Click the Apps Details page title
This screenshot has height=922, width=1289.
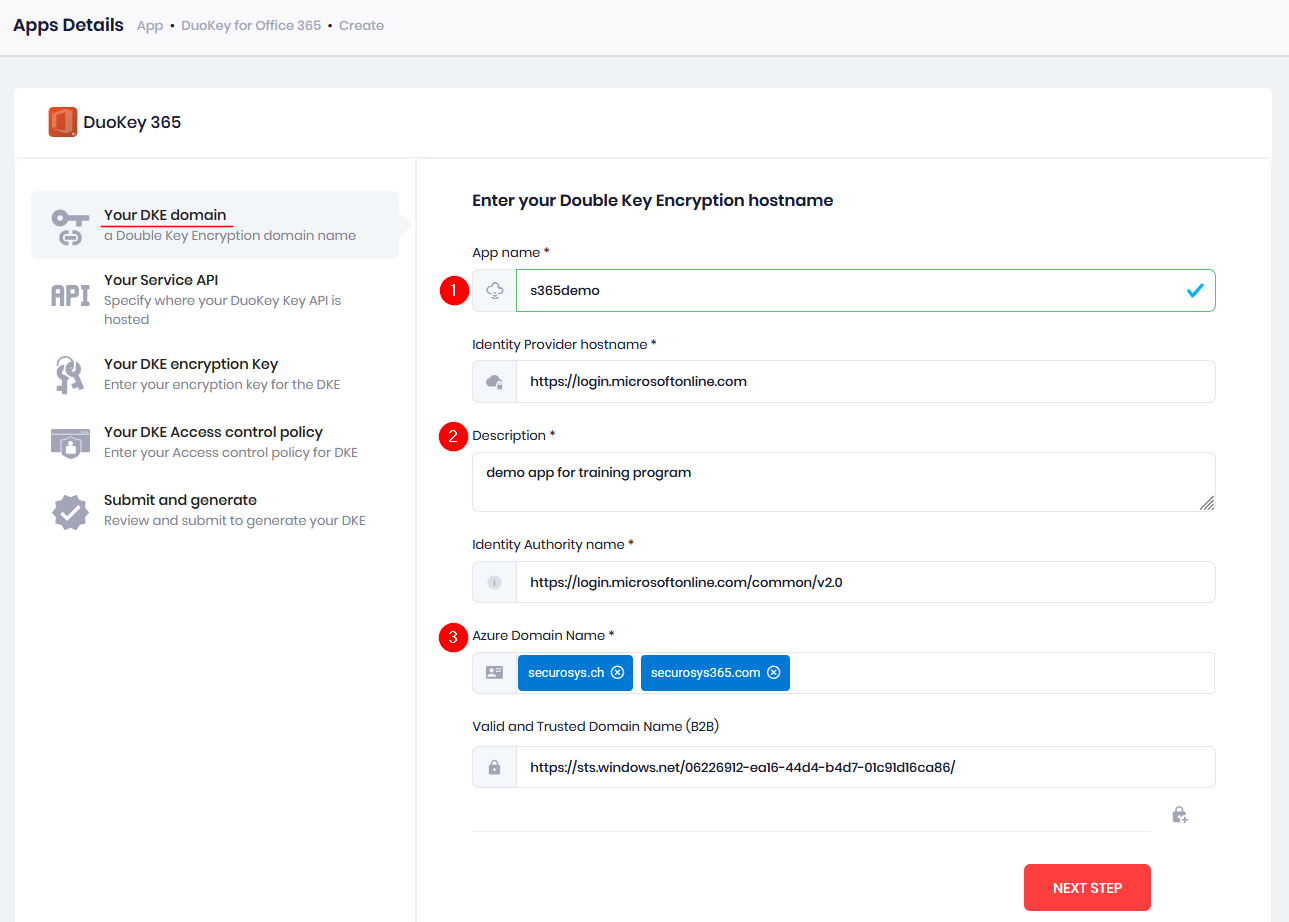pyautogui.click(x=68, y=25)
